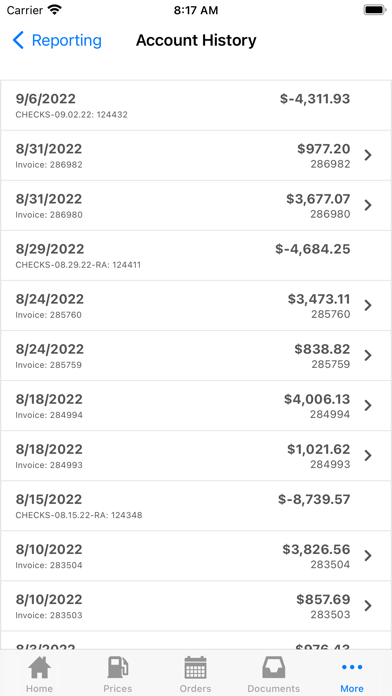The width and height of the screenshot is (392, 696).
Task: Select the 9/6/2022 CHECKS-09.02.22 entry
Action: [x=196, y=106]
